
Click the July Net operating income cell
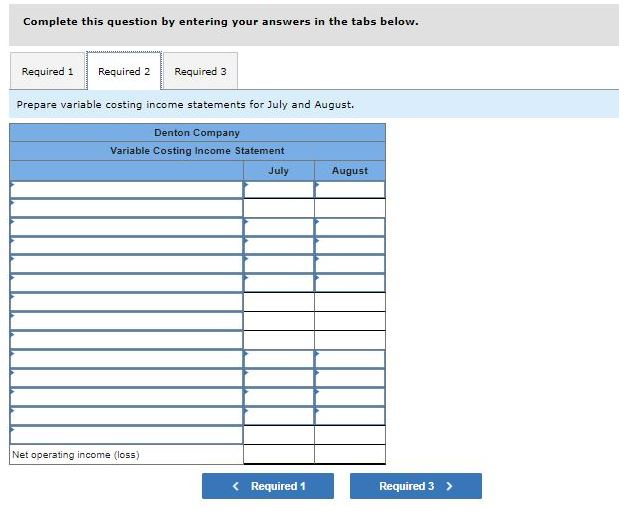(x=279, y=454)
